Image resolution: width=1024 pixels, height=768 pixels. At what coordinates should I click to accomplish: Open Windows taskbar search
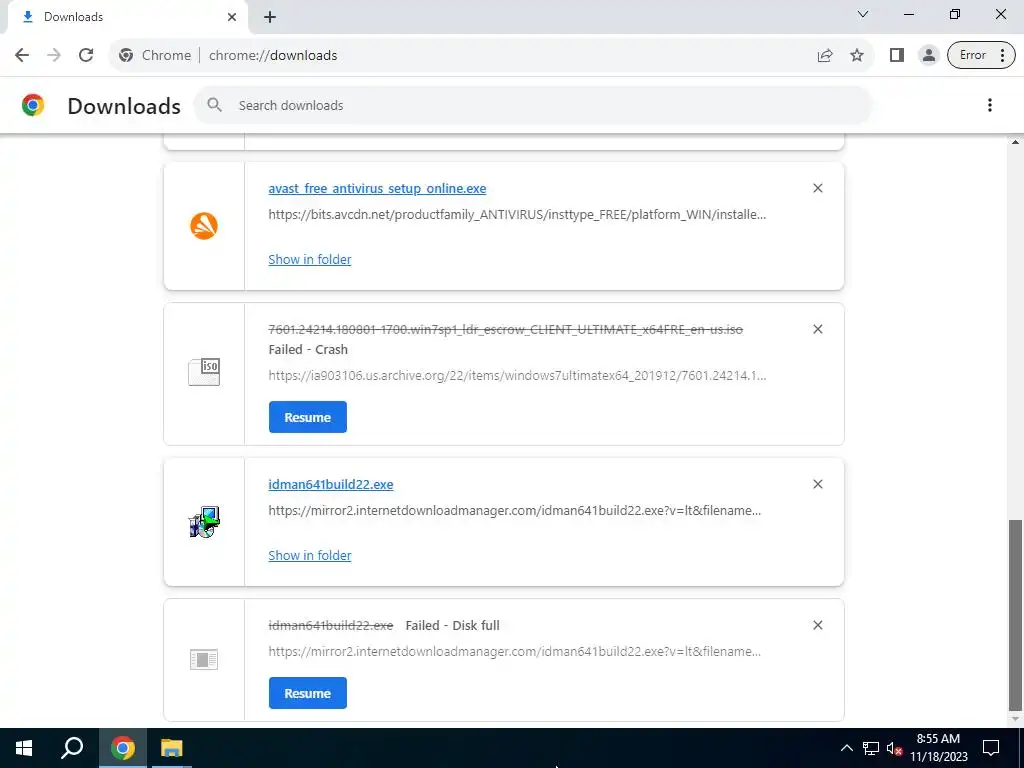point(72,748)
